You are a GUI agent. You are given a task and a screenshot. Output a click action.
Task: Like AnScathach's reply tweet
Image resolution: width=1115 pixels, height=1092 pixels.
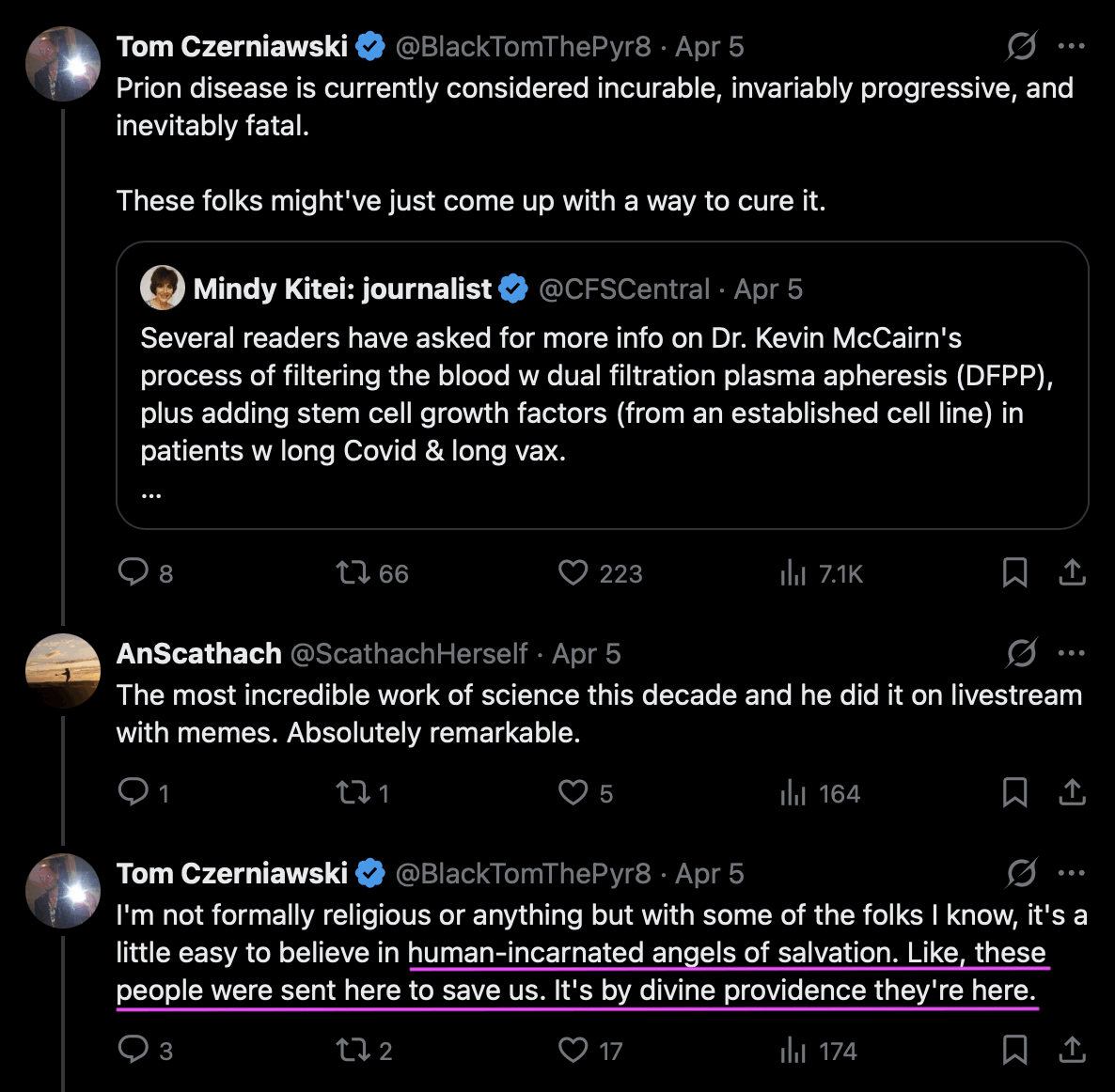click(x=573, y=792)
